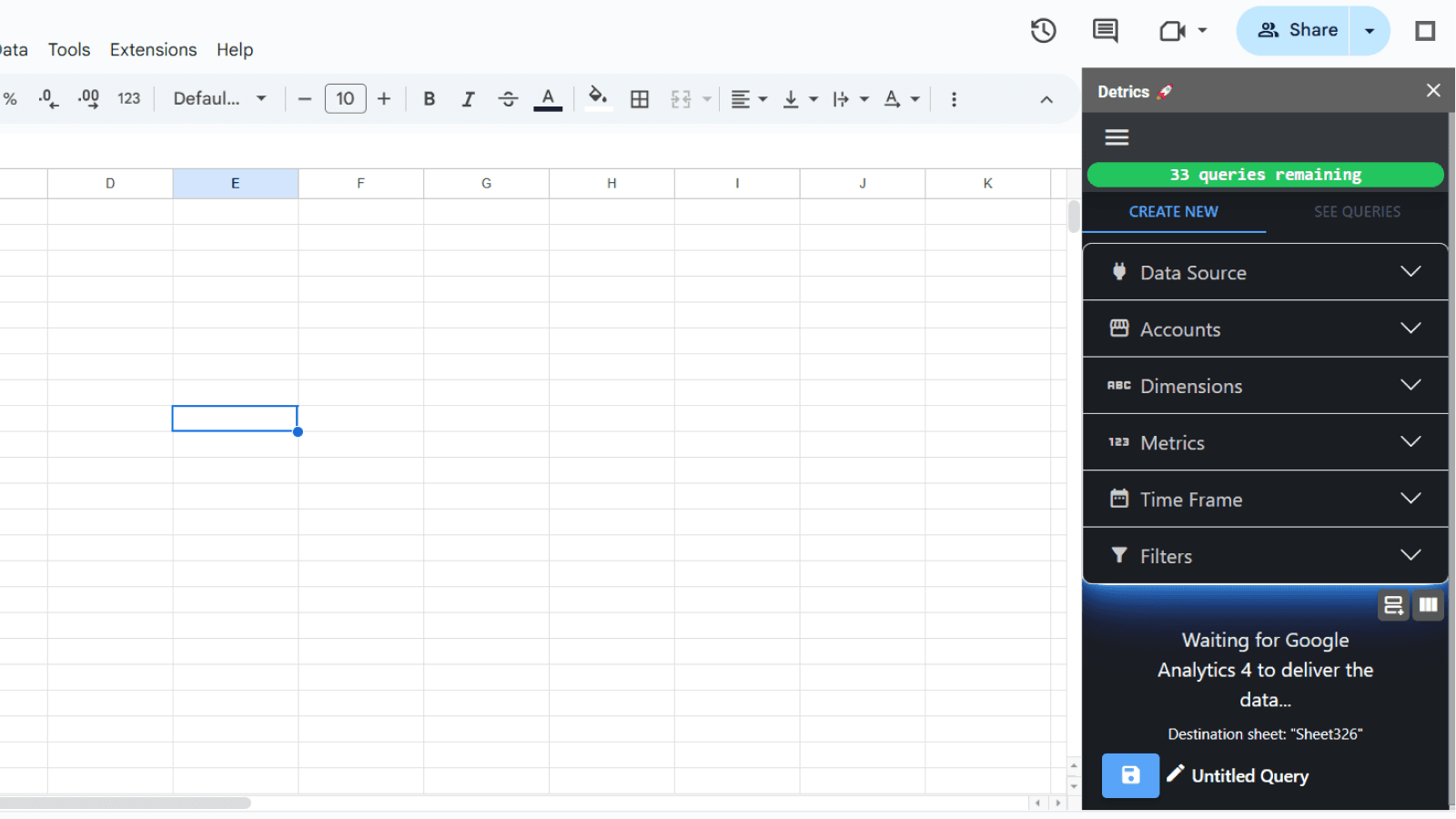Switch to the SEE QUERIES tab
This screenshot has width=1456, height=819.
coord(1357,212)
